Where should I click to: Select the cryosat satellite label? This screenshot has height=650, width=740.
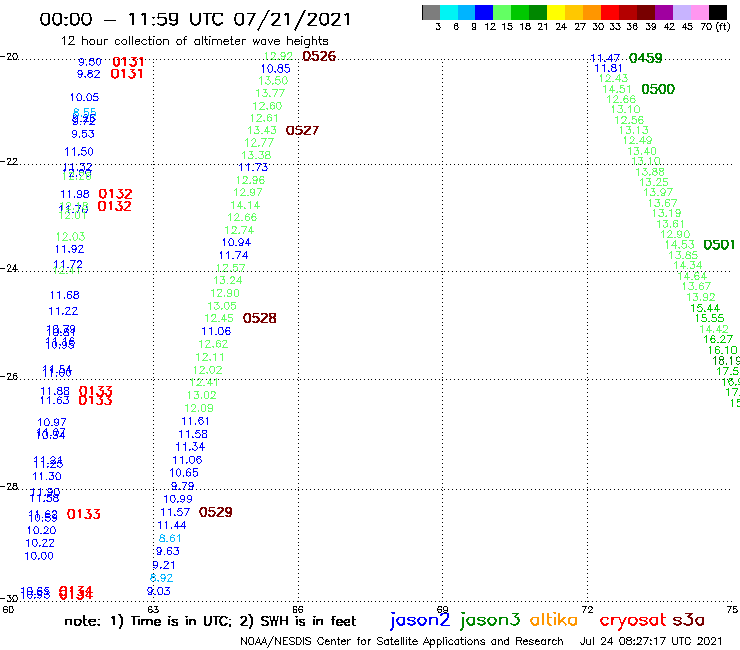[632, 620]
